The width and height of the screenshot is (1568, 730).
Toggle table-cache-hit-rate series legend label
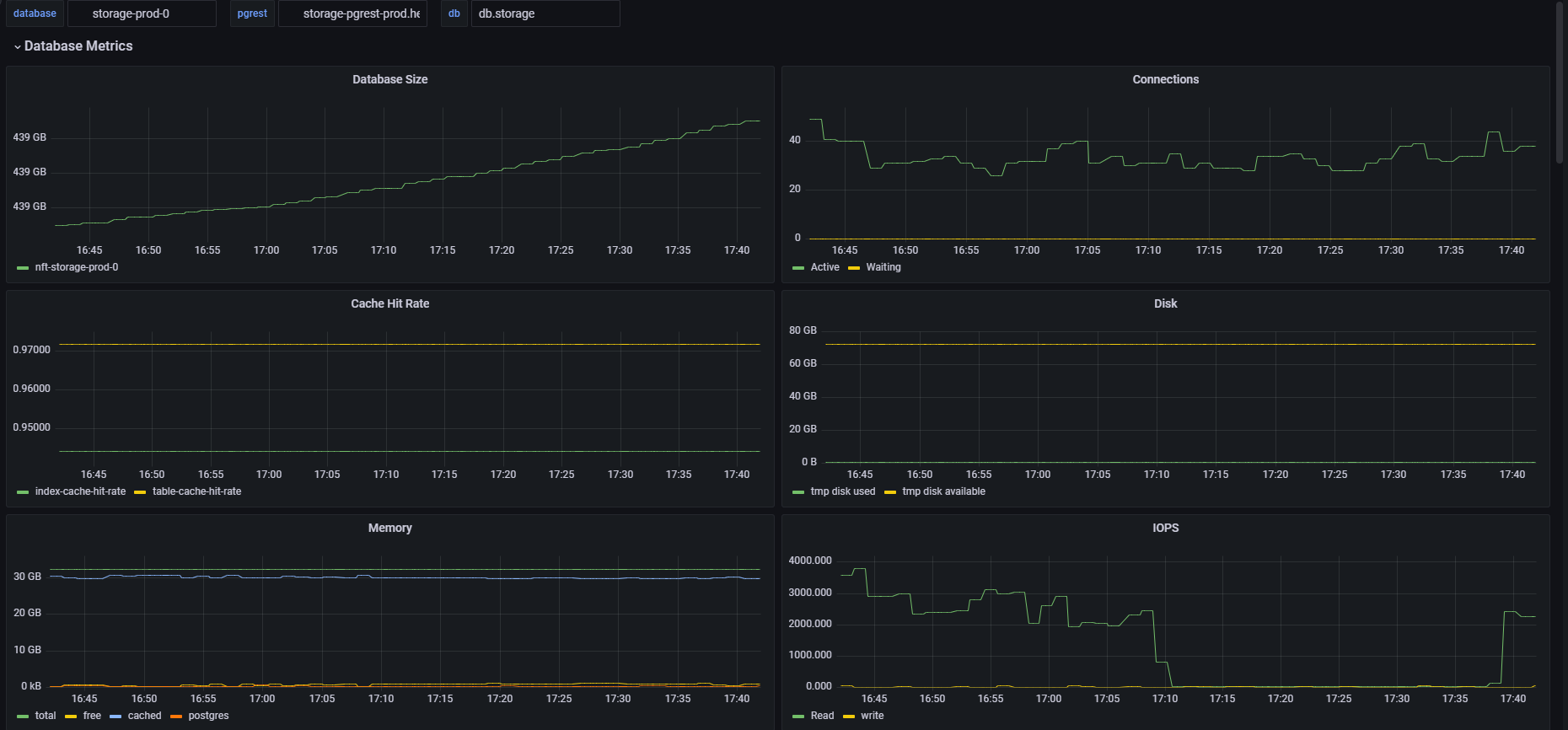(x=196, y=491)
